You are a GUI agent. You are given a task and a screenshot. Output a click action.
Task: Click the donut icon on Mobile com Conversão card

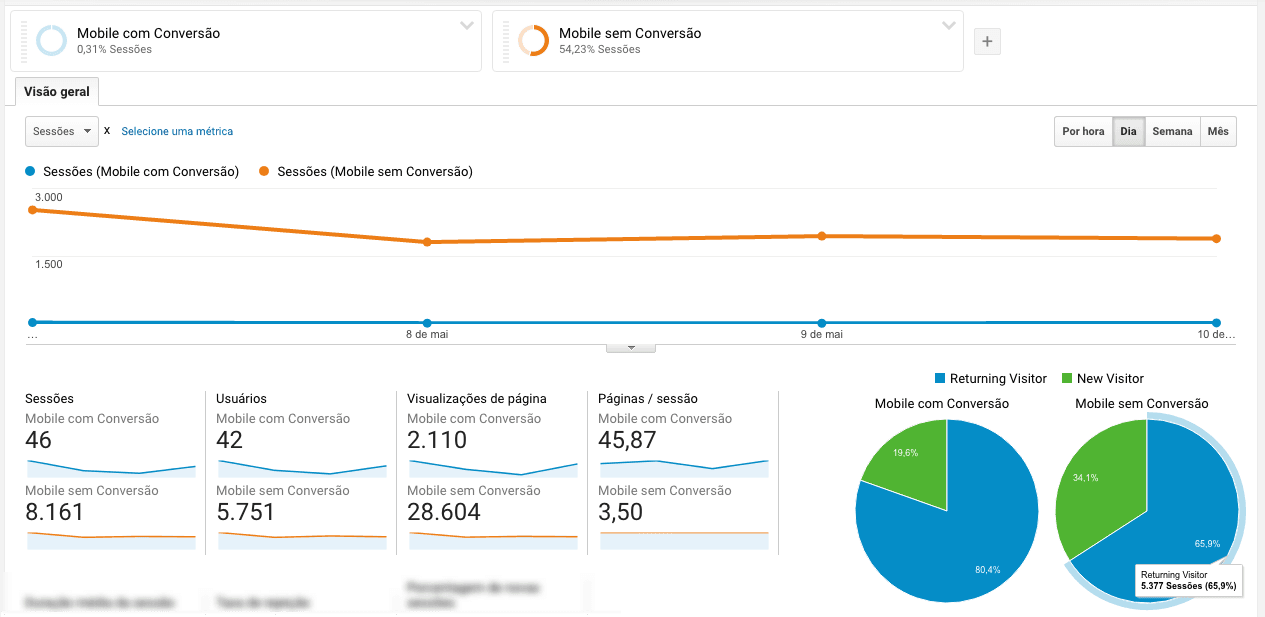coord(52,40)
